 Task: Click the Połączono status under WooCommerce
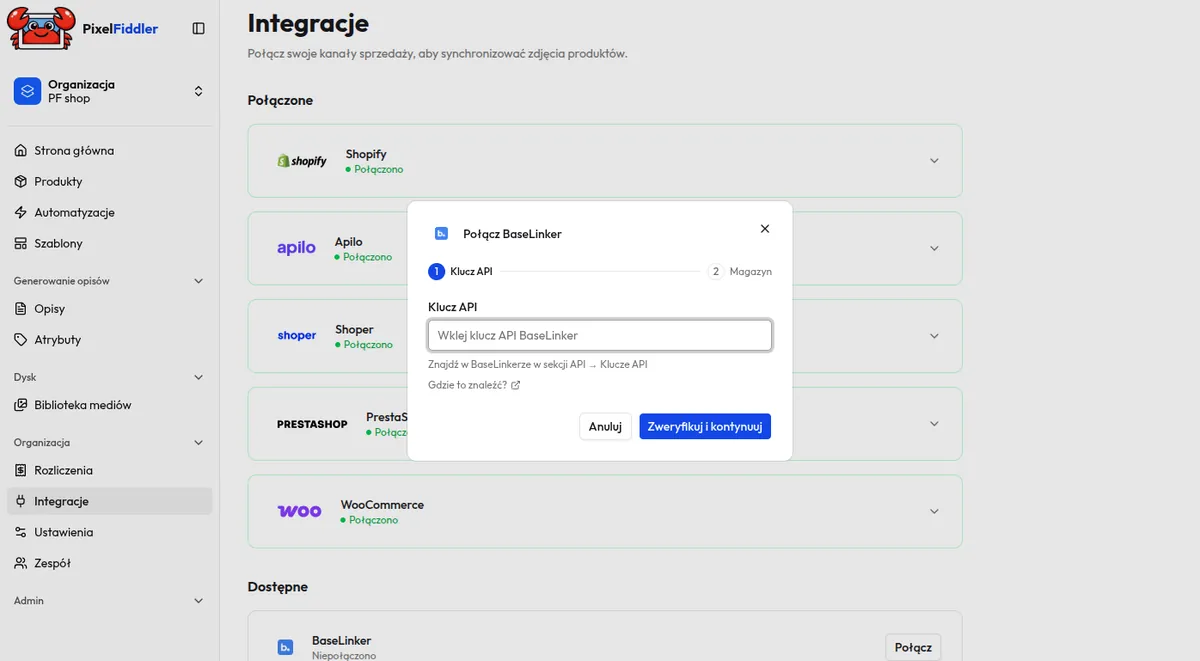tap(369, 520)
